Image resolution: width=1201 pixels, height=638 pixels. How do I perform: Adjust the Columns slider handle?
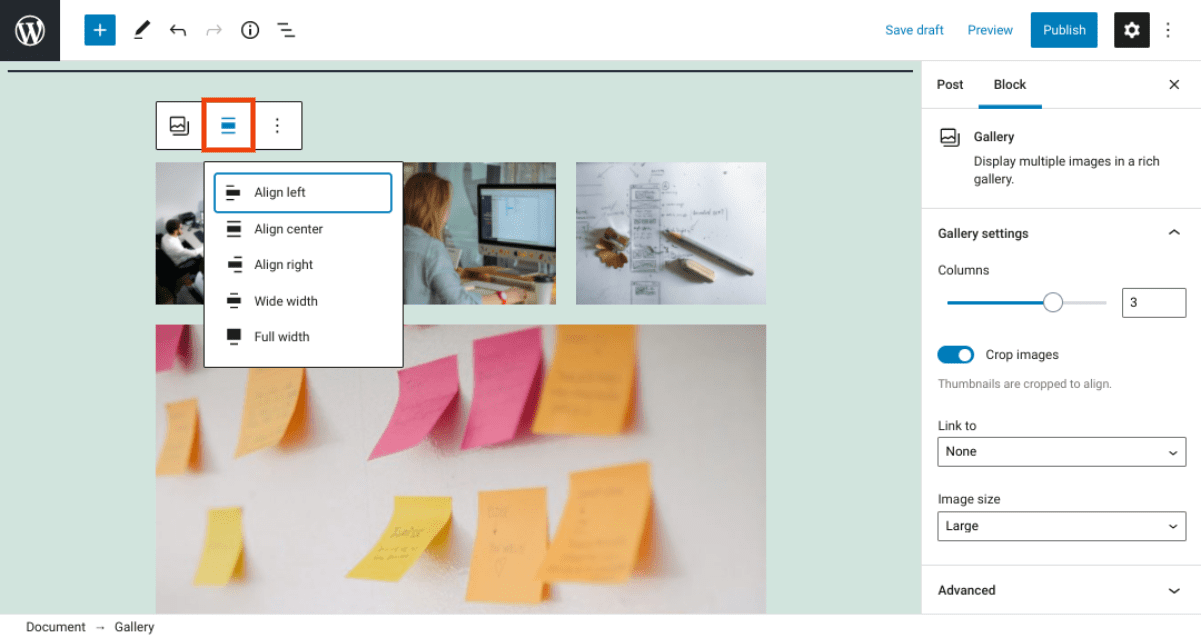coord(1052,301)
